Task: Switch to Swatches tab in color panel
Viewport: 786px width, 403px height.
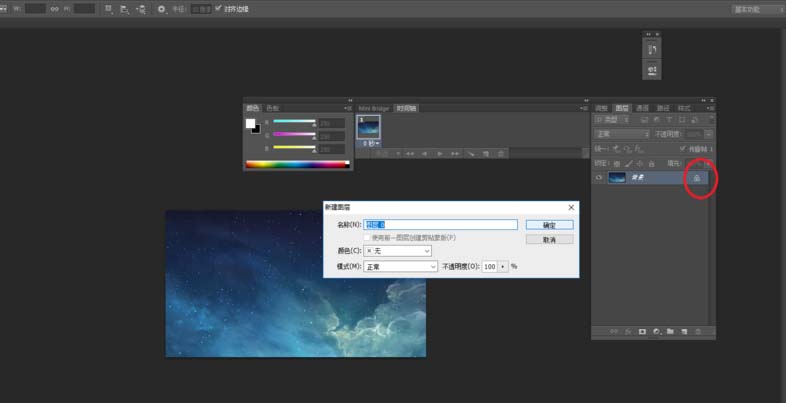Action: [x=272, y=108]
